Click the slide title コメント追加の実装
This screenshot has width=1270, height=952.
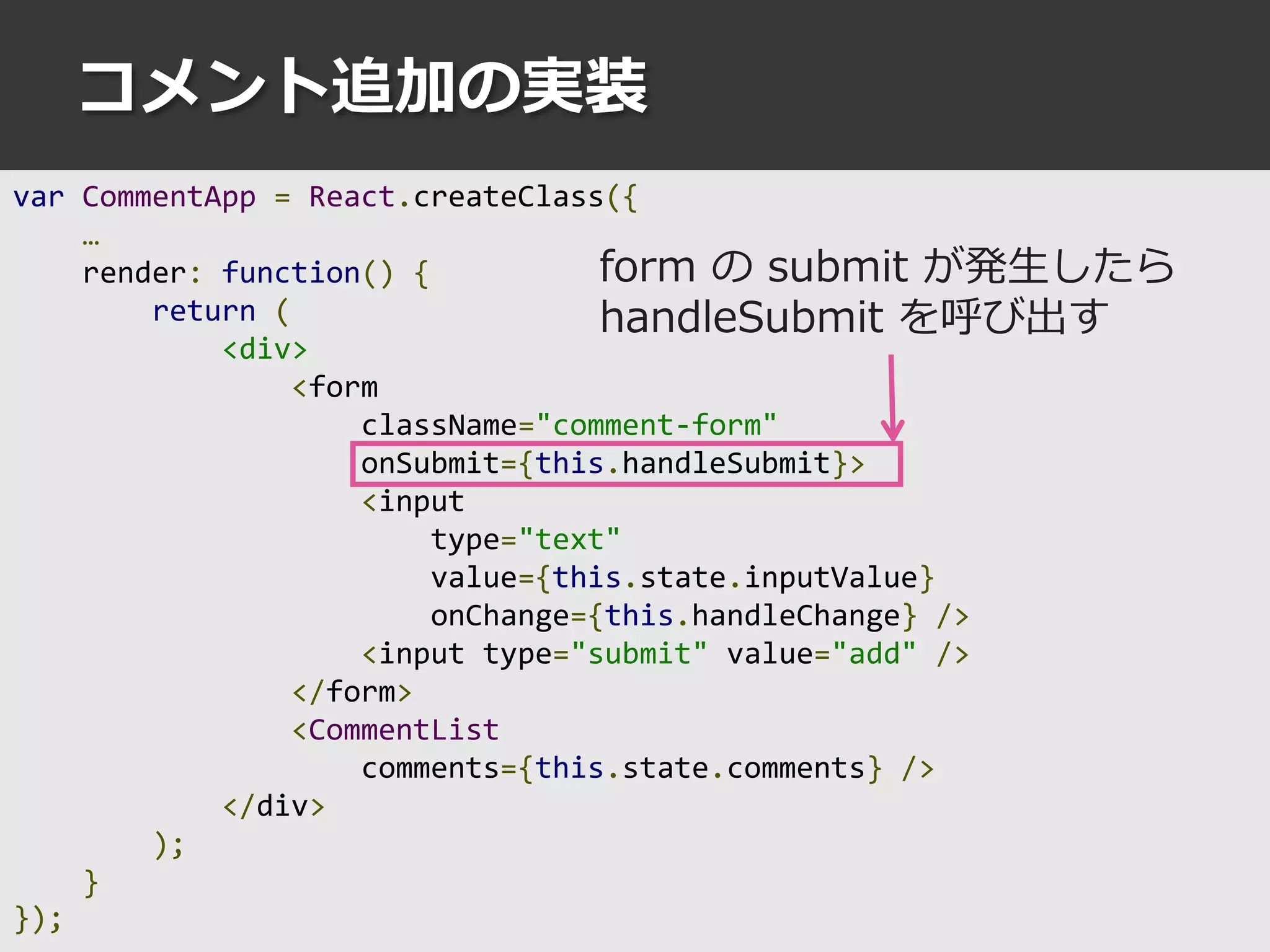(x=364, y=86)
